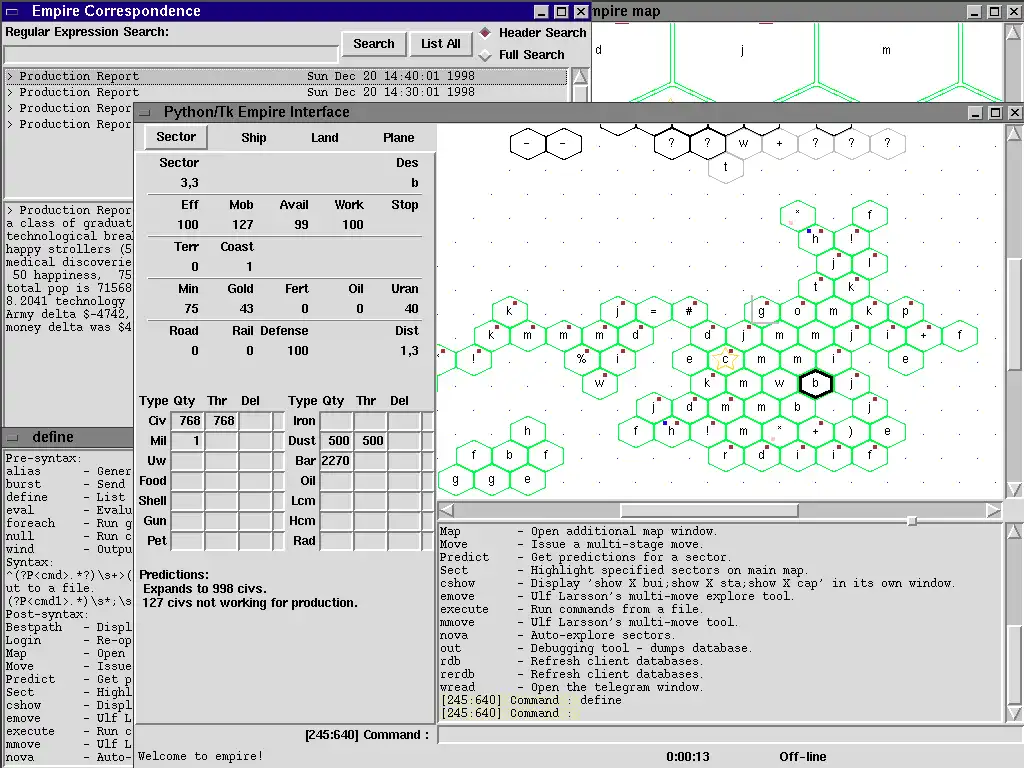Focus the Command input field at bottom
1024x768 pixels.
coord(730,735)
